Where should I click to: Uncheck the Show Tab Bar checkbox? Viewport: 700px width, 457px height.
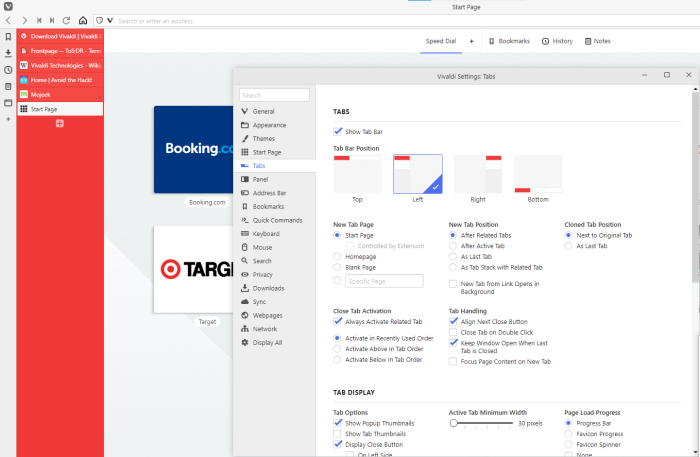pyautogui.click(x=338, y=131)
